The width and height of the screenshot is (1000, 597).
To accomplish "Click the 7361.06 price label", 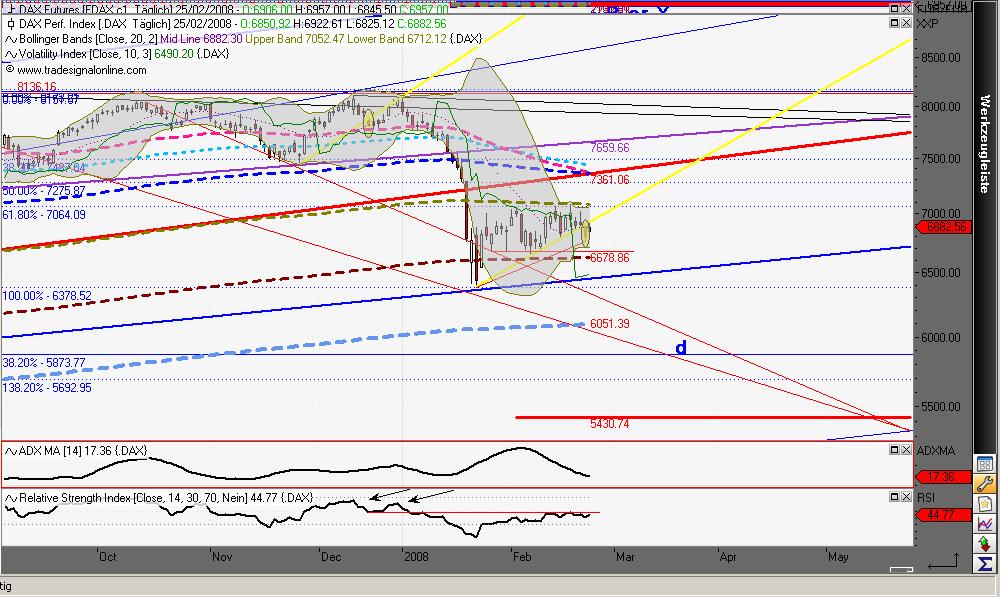I will tap(610, 180).
